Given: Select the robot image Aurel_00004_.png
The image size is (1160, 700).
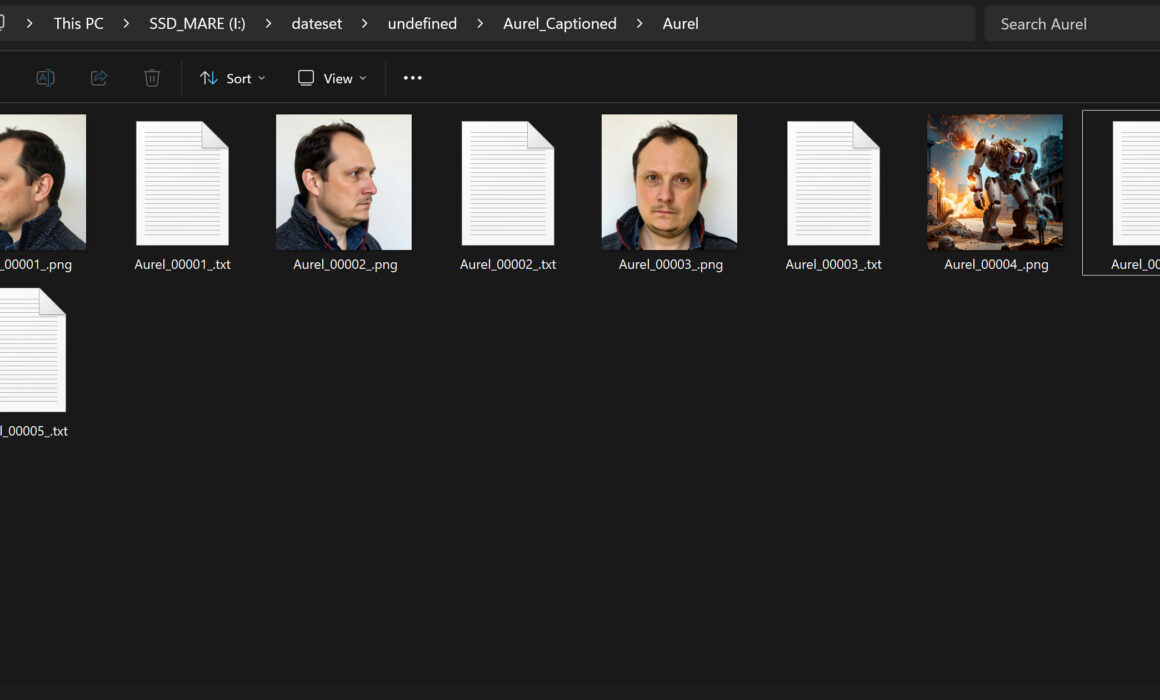Looking at the screenshot, I should (995, 182).
